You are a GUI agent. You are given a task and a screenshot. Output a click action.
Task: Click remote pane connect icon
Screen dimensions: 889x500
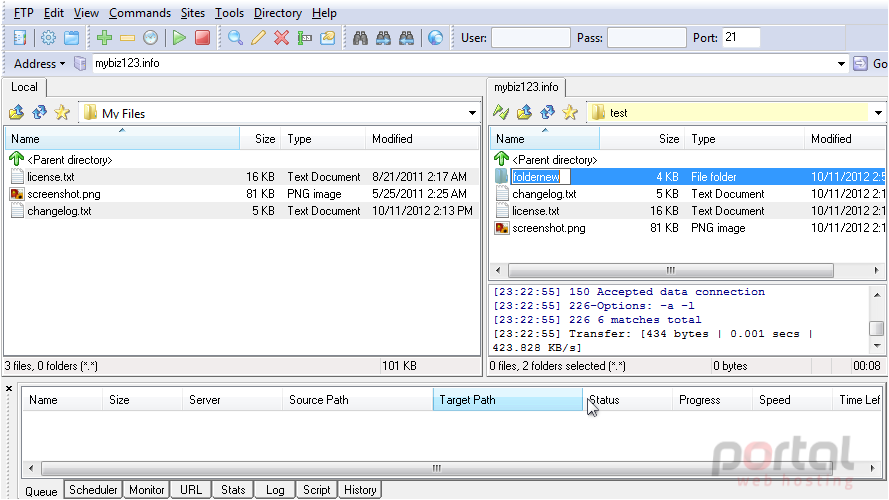click(501, 112)
